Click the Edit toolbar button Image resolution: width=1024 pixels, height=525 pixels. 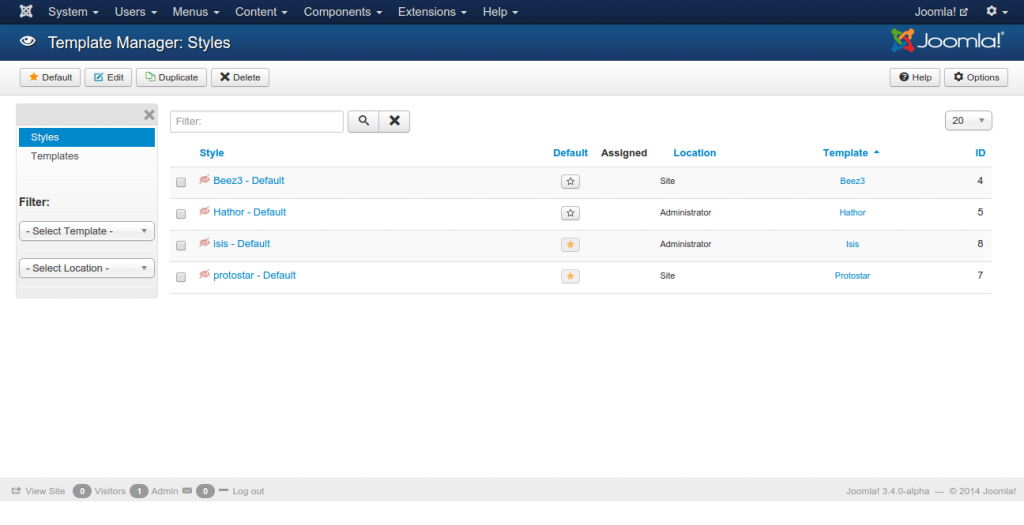point(108,77)
